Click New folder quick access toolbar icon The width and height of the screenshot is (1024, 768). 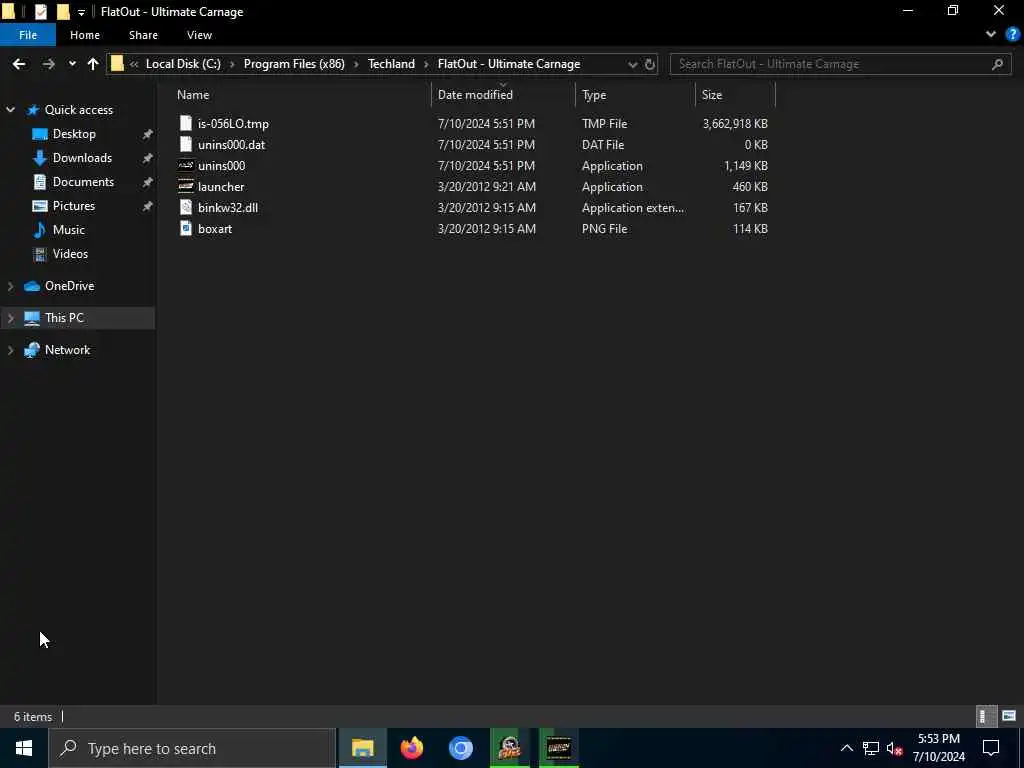click(x=63, y=12)
